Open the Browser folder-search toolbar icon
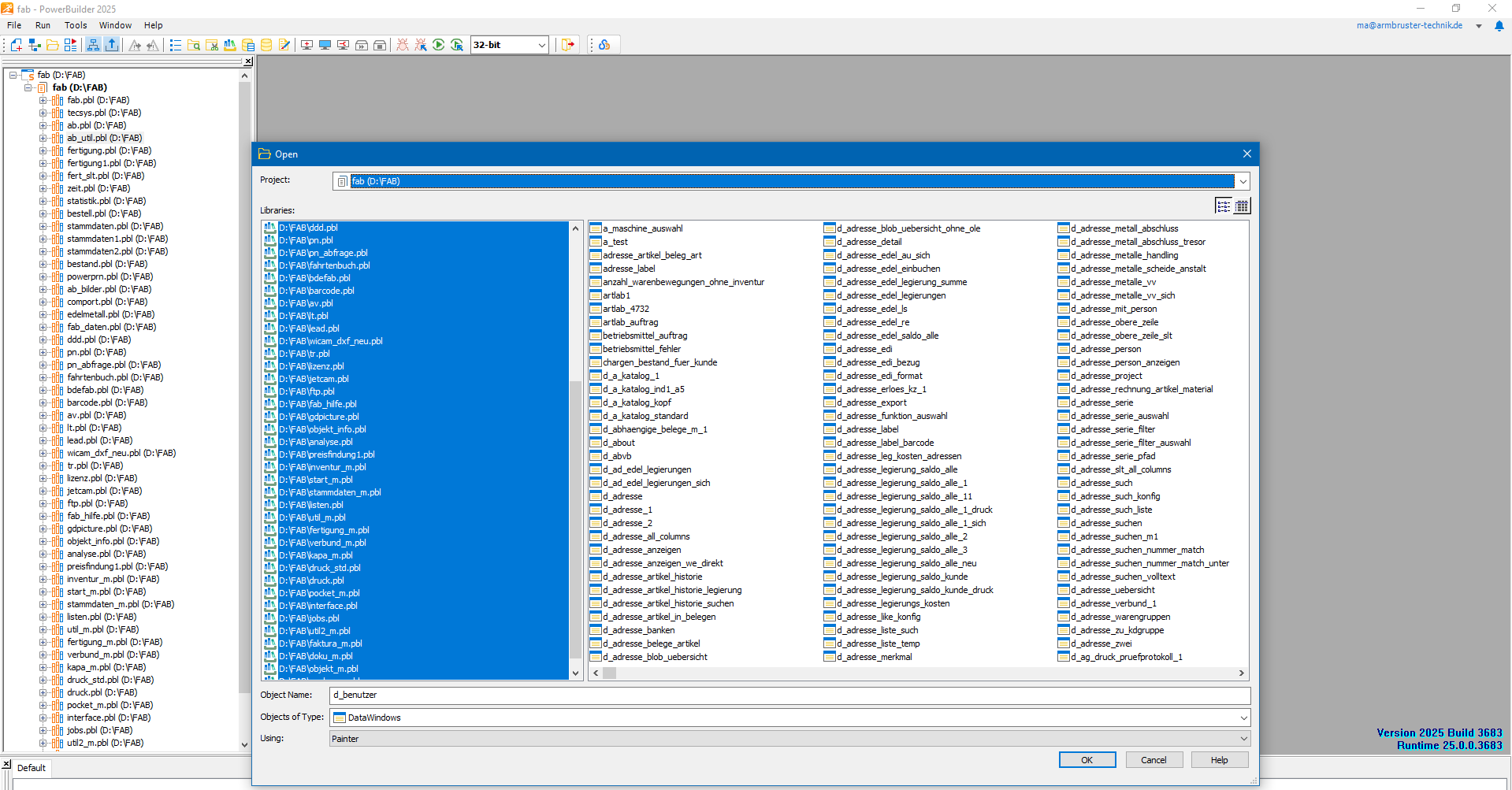 (x=194, y=45)
